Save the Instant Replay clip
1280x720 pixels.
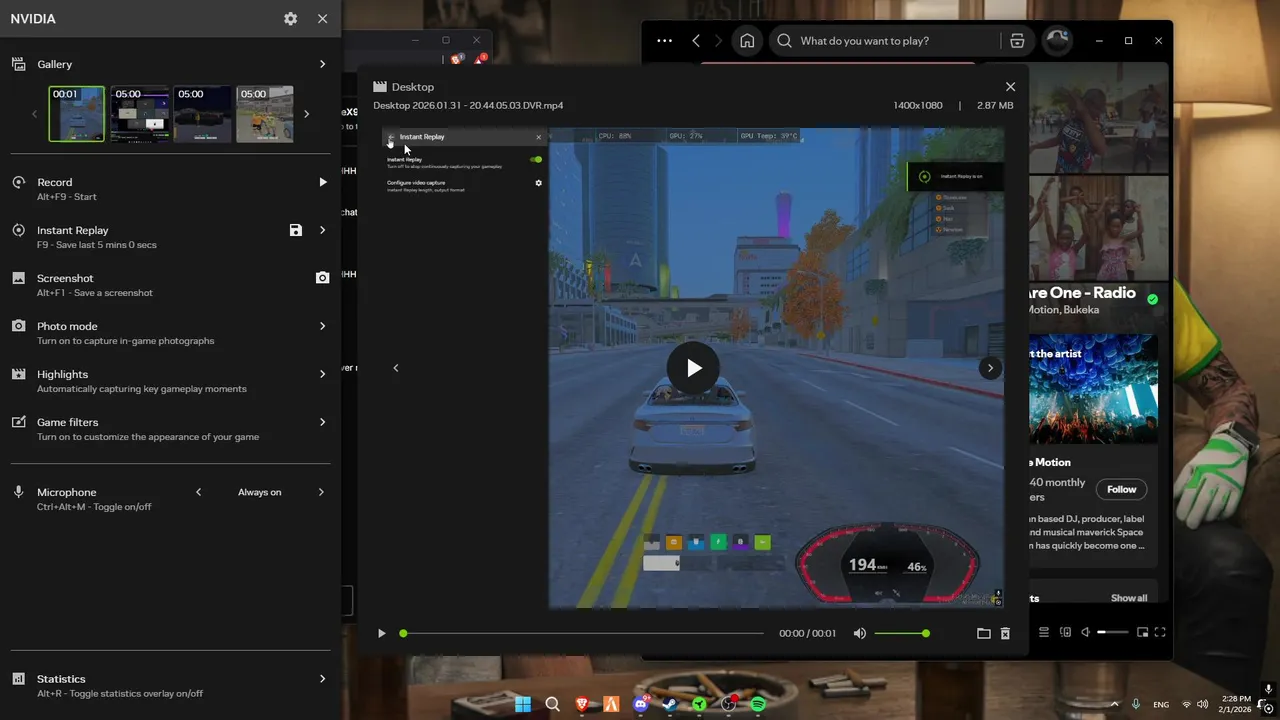pos(295,230)
